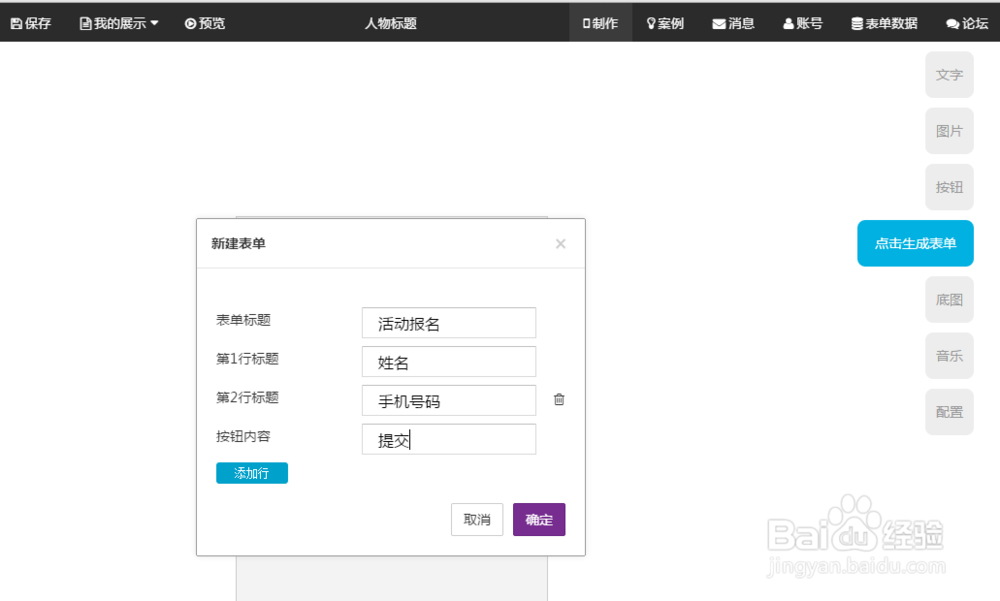Open the 配置 settings panel
The width and height of the screenshot is (1000, 601).
[x=949, y=412]
